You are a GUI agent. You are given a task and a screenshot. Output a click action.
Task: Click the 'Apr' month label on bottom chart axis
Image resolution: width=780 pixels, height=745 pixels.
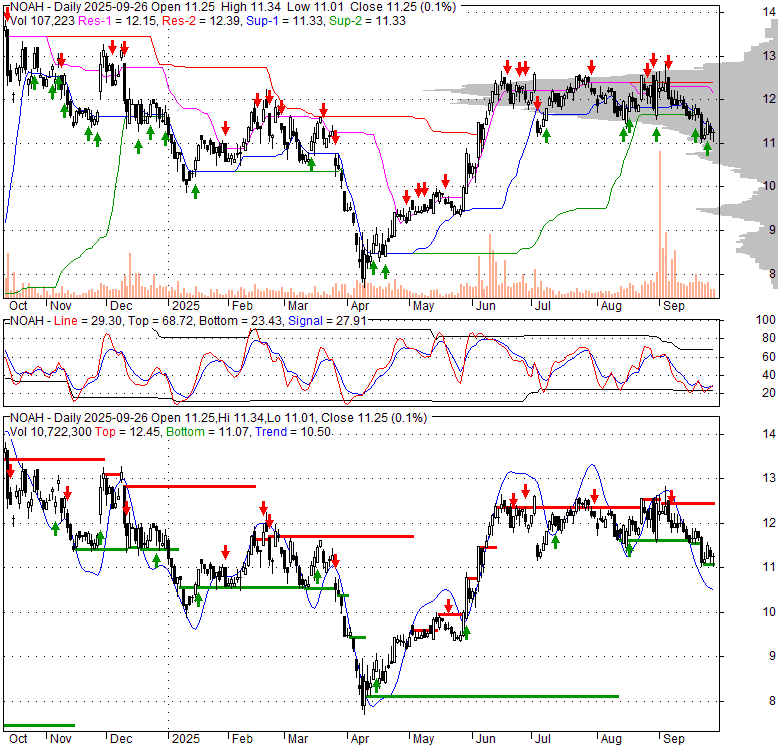point(360,739)
